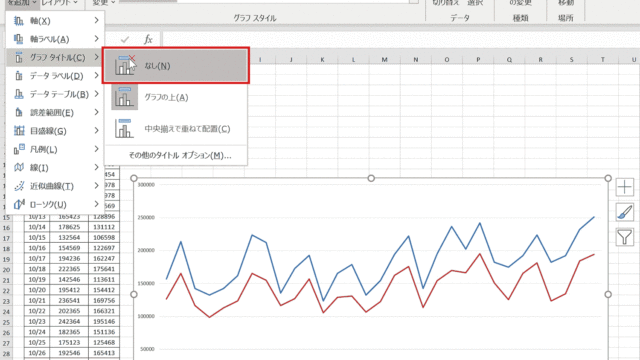Open the chart elements plus button
Screen dimensions: 640x360
624,187
